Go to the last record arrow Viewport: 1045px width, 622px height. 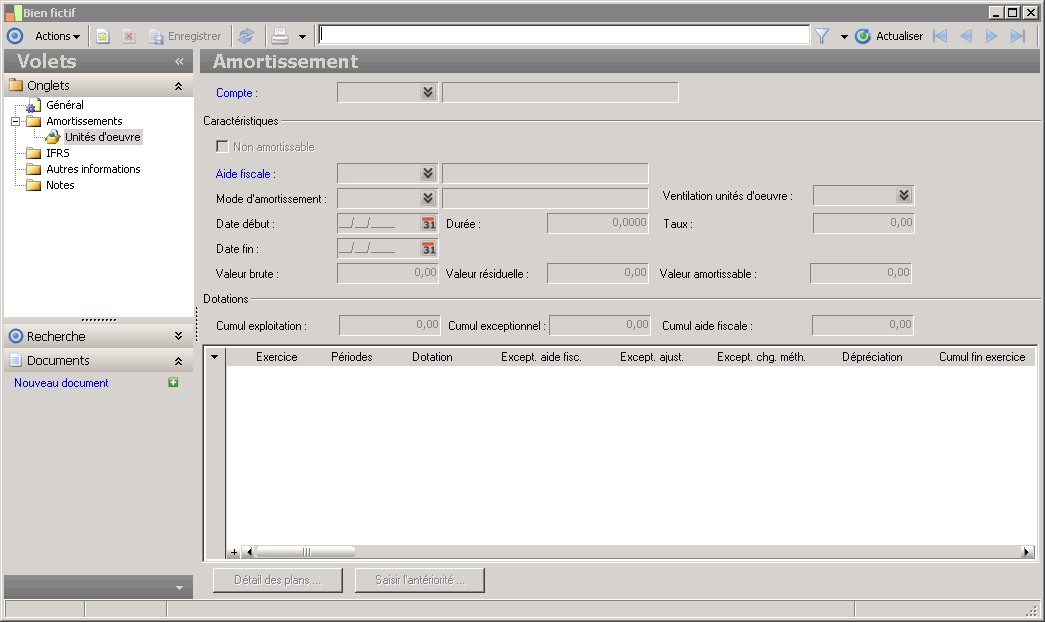pos(1018,36)
